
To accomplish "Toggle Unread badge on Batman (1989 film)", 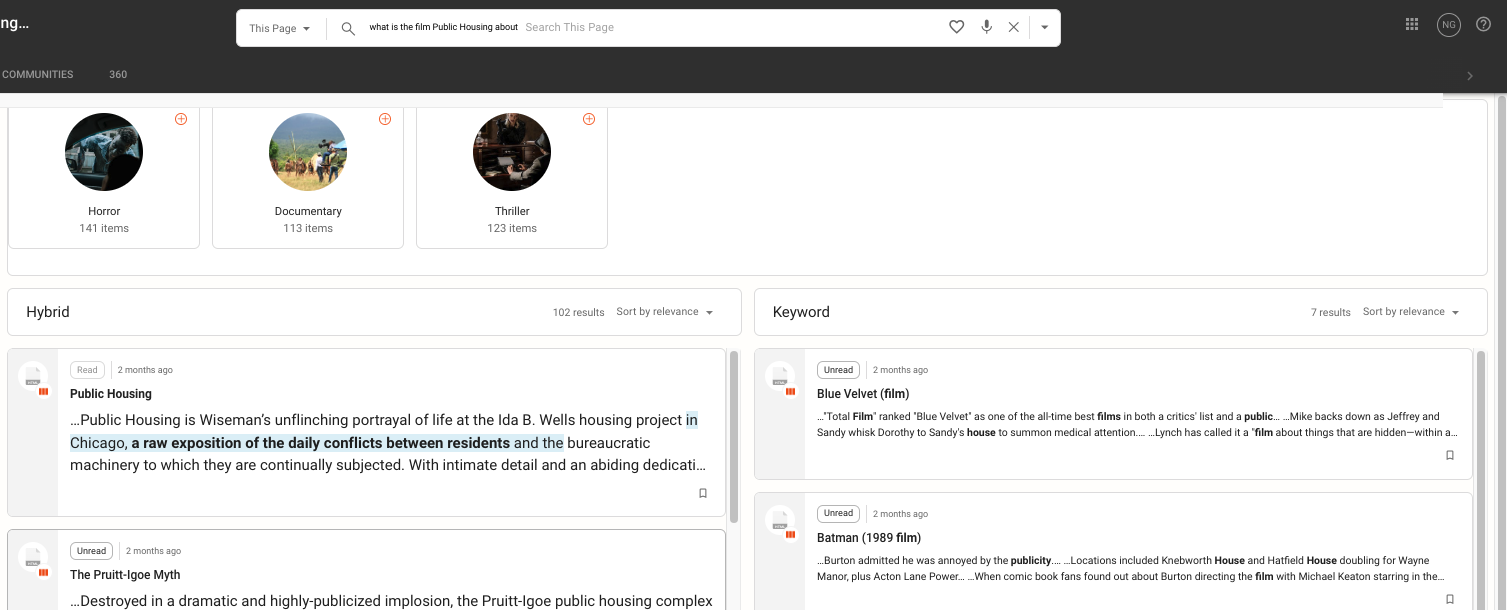I will (x=838, y=514).
